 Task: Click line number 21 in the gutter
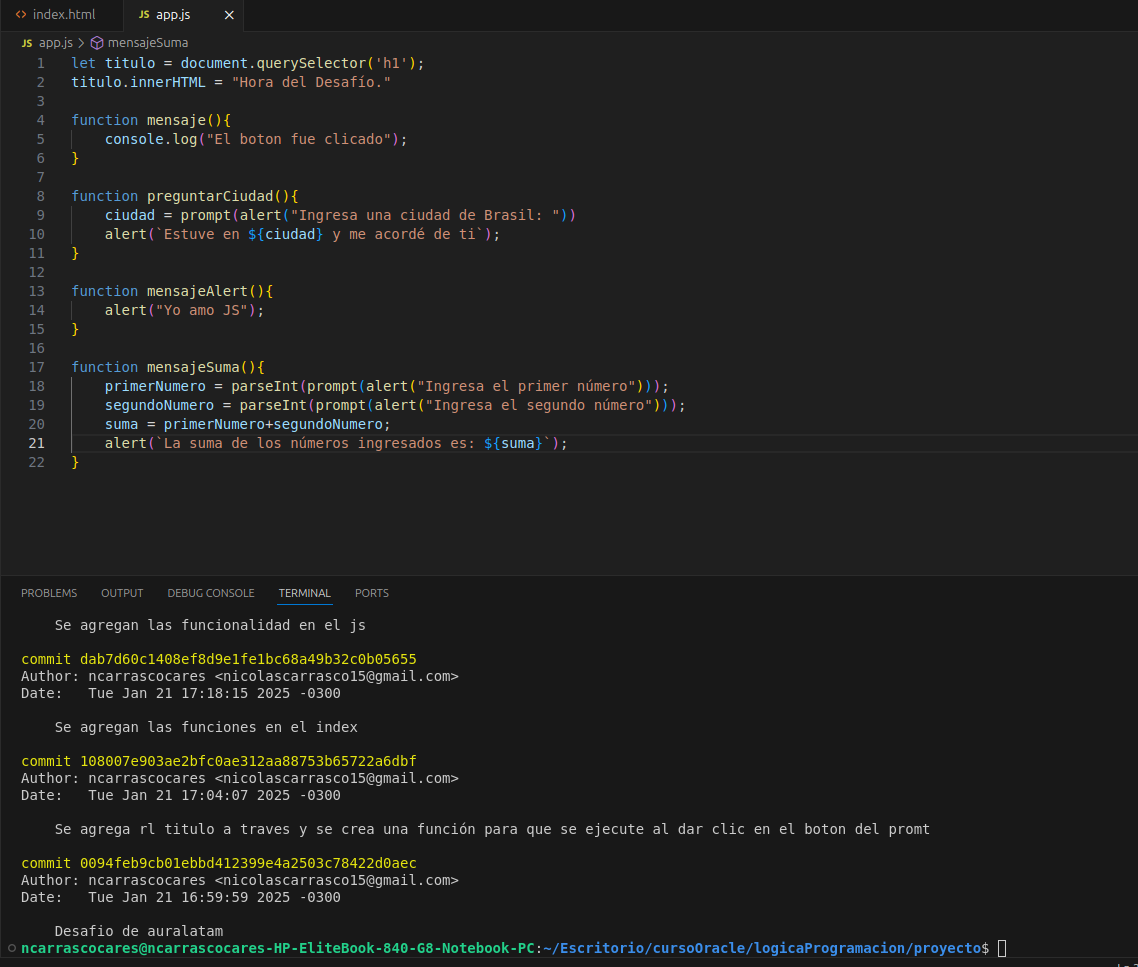click(36, 443)
